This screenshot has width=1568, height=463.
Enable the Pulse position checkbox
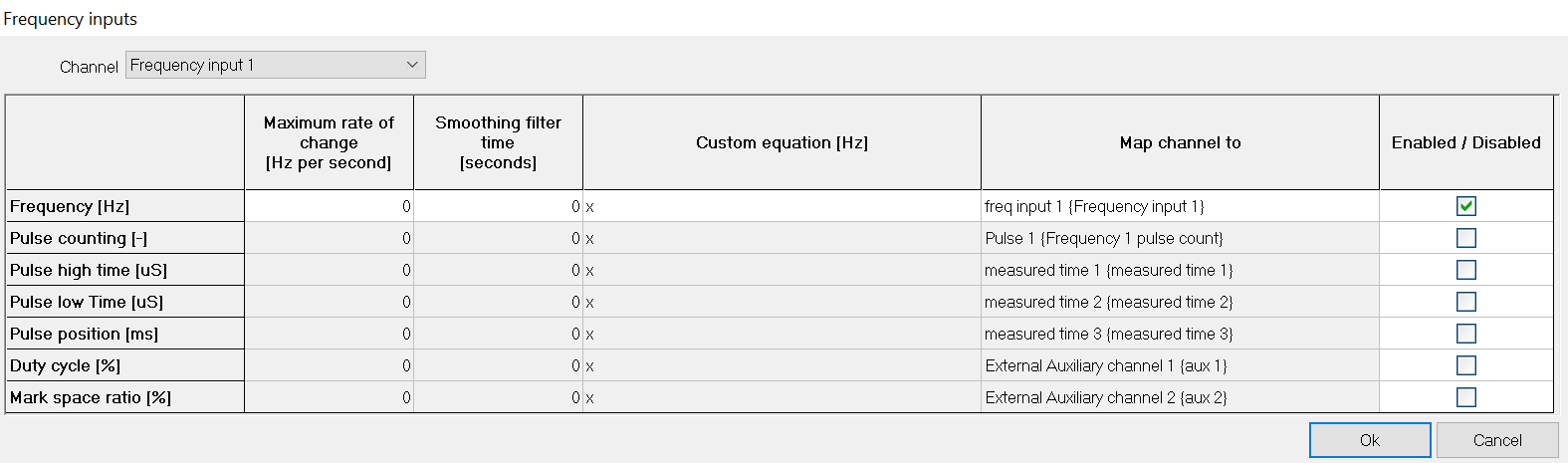click(x=1465, y=334)
